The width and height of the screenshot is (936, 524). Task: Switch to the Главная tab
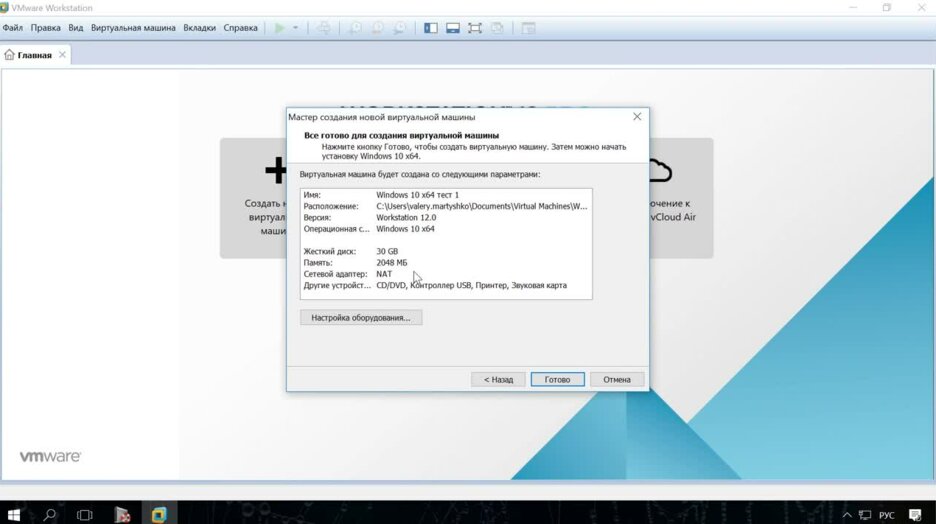34,55
